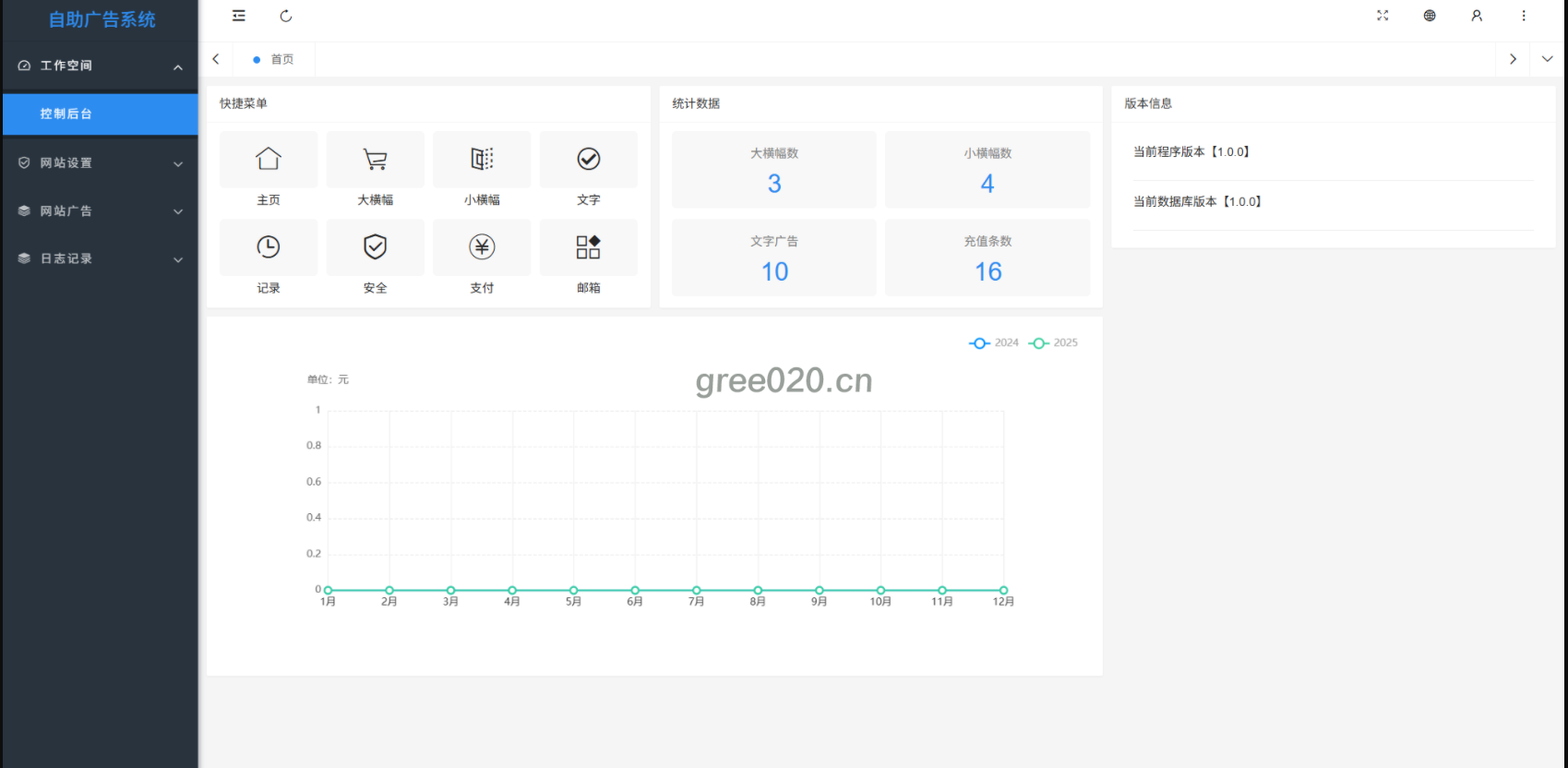Screen dimensions: 1568x768
Task: Click the 安全 shield icon
Action: (x=376, y=247)
